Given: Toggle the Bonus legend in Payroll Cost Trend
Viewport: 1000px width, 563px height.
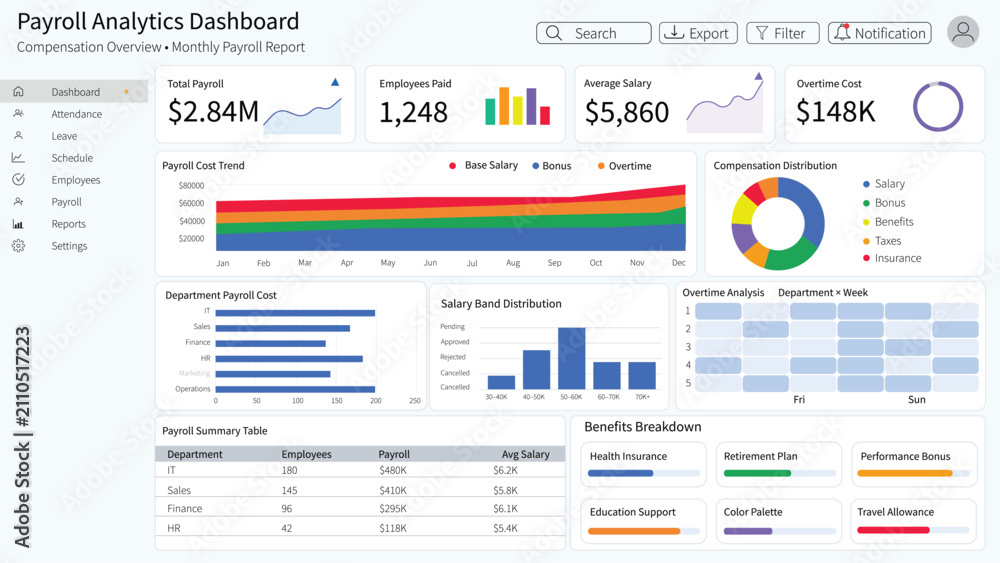Looking at the screenshot, I should click(552, 166).
